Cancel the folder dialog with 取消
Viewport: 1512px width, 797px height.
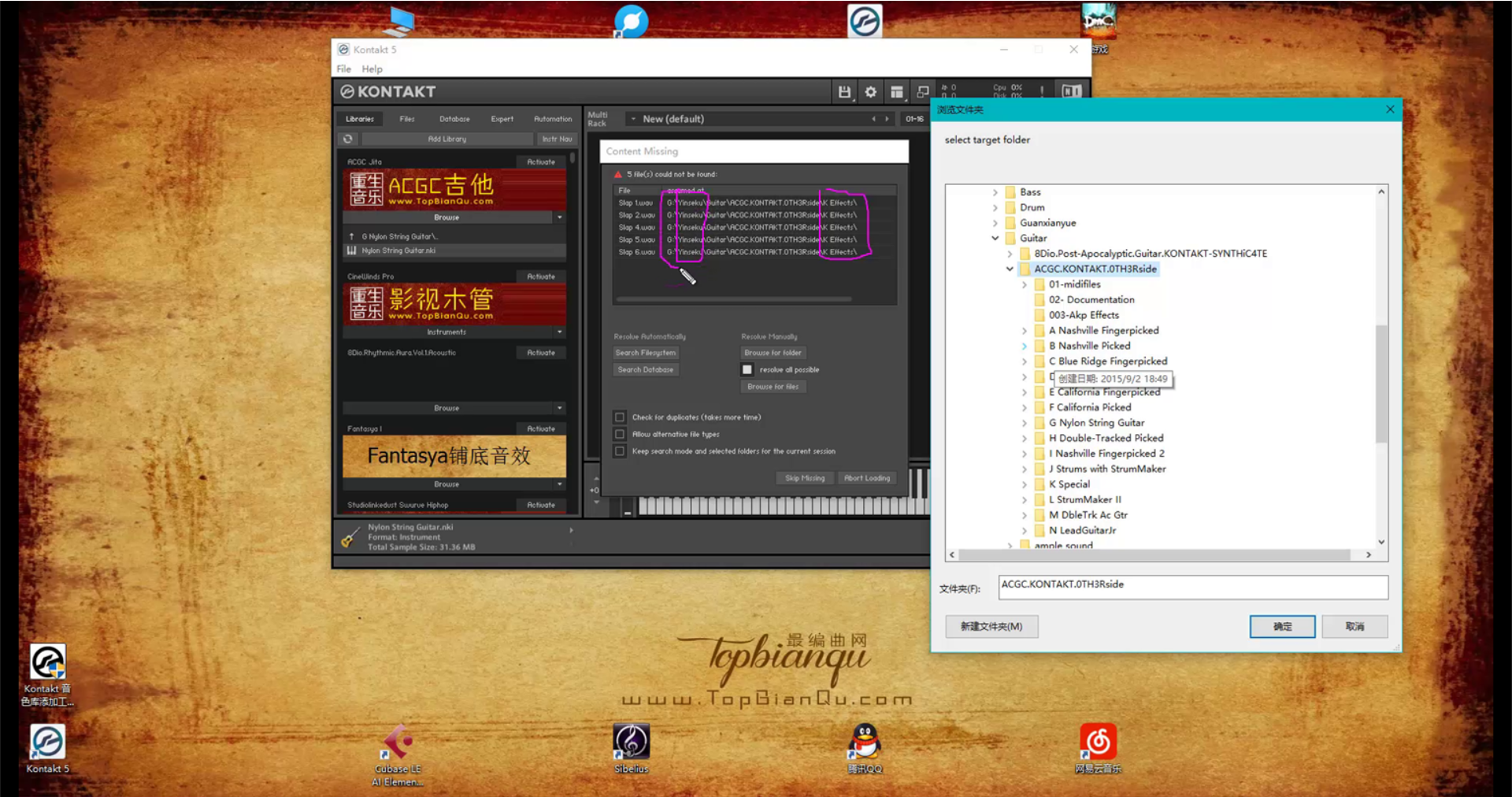[1354, 627]
